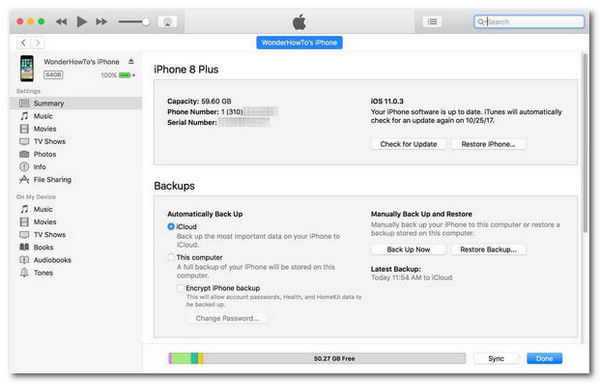Adjust the volume slider knob
This screenshot has height=384, width=600.
[146, 22]
